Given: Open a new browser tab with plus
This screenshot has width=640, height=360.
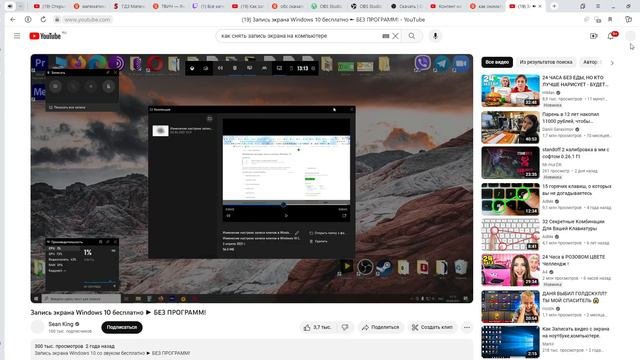Looking at the screenshot, I should pos(554,6).
